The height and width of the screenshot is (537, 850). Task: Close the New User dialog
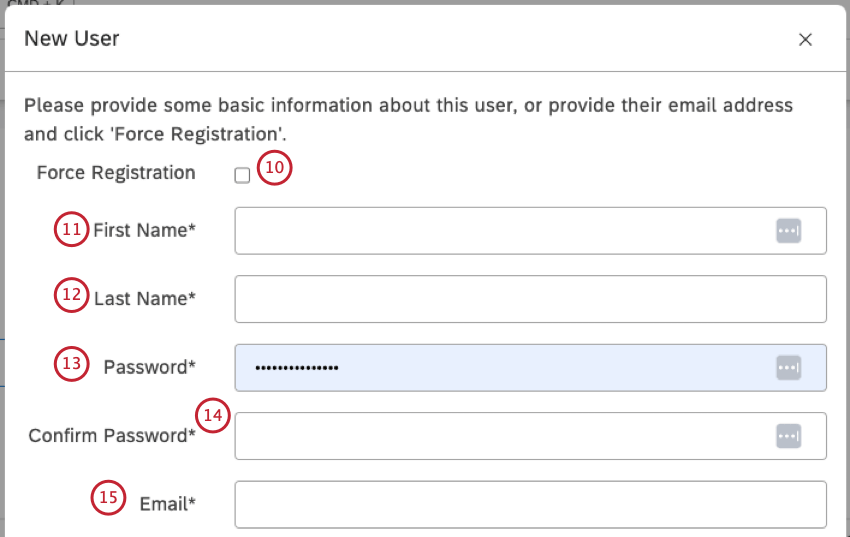tap(805, 40)
